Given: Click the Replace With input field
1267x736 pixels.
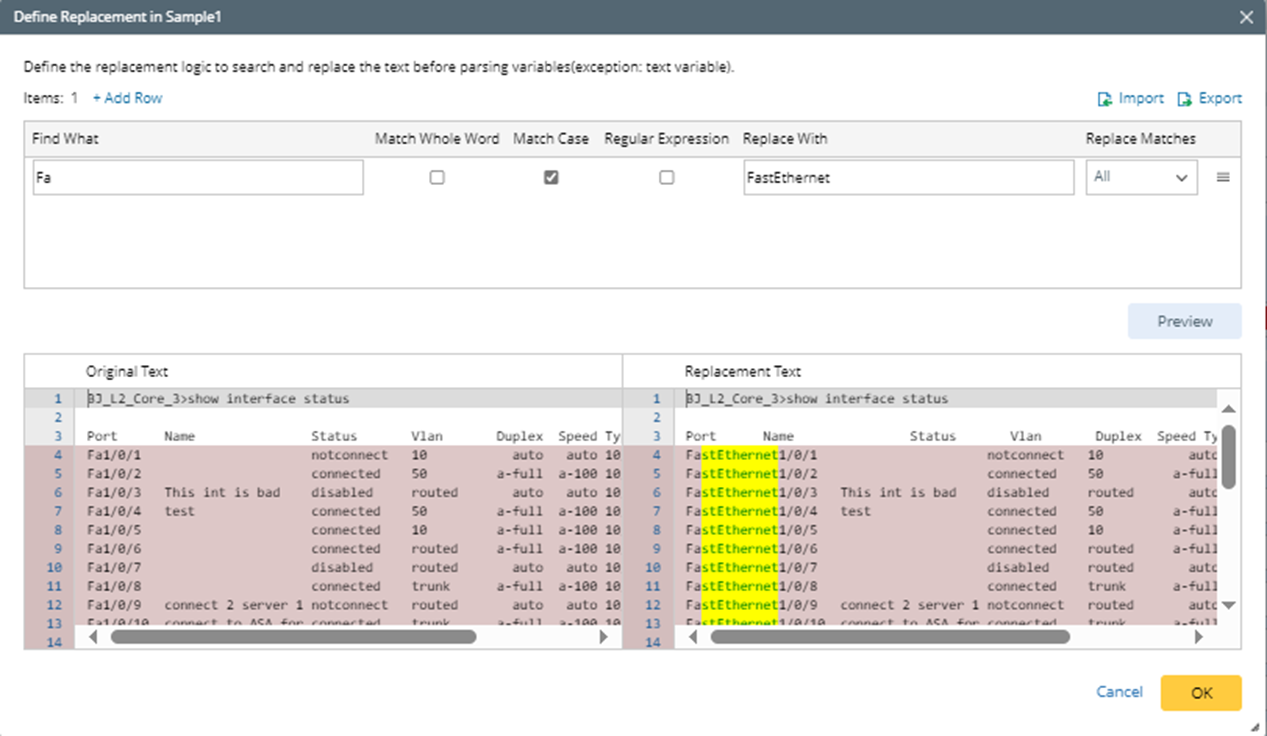Looking at the screenshot, I should point(908,178).
